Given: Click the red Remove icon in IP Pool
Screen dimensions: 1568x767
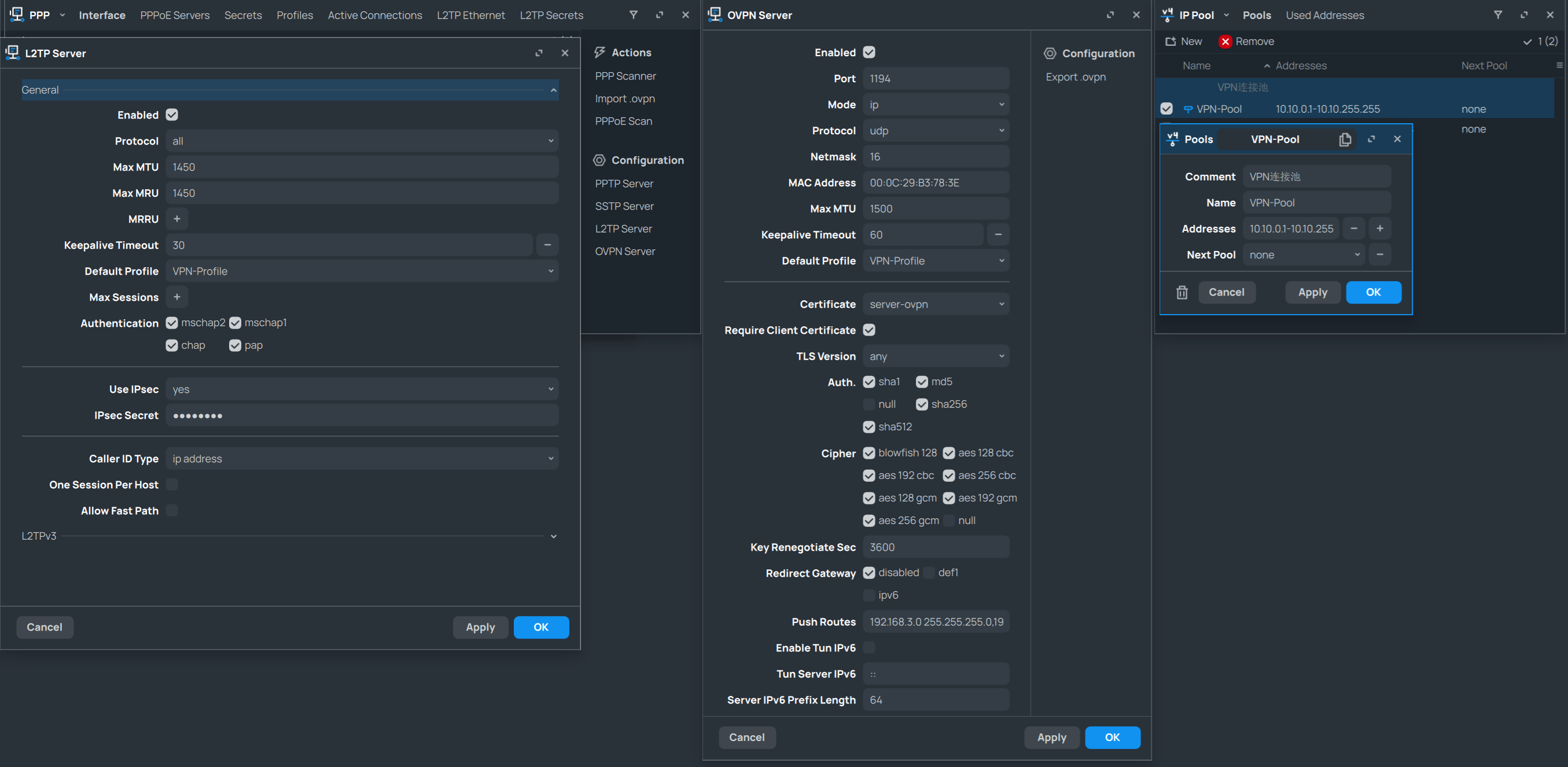Looking at the screenshot, I should pyautogui.click(x=1225, y=42).
